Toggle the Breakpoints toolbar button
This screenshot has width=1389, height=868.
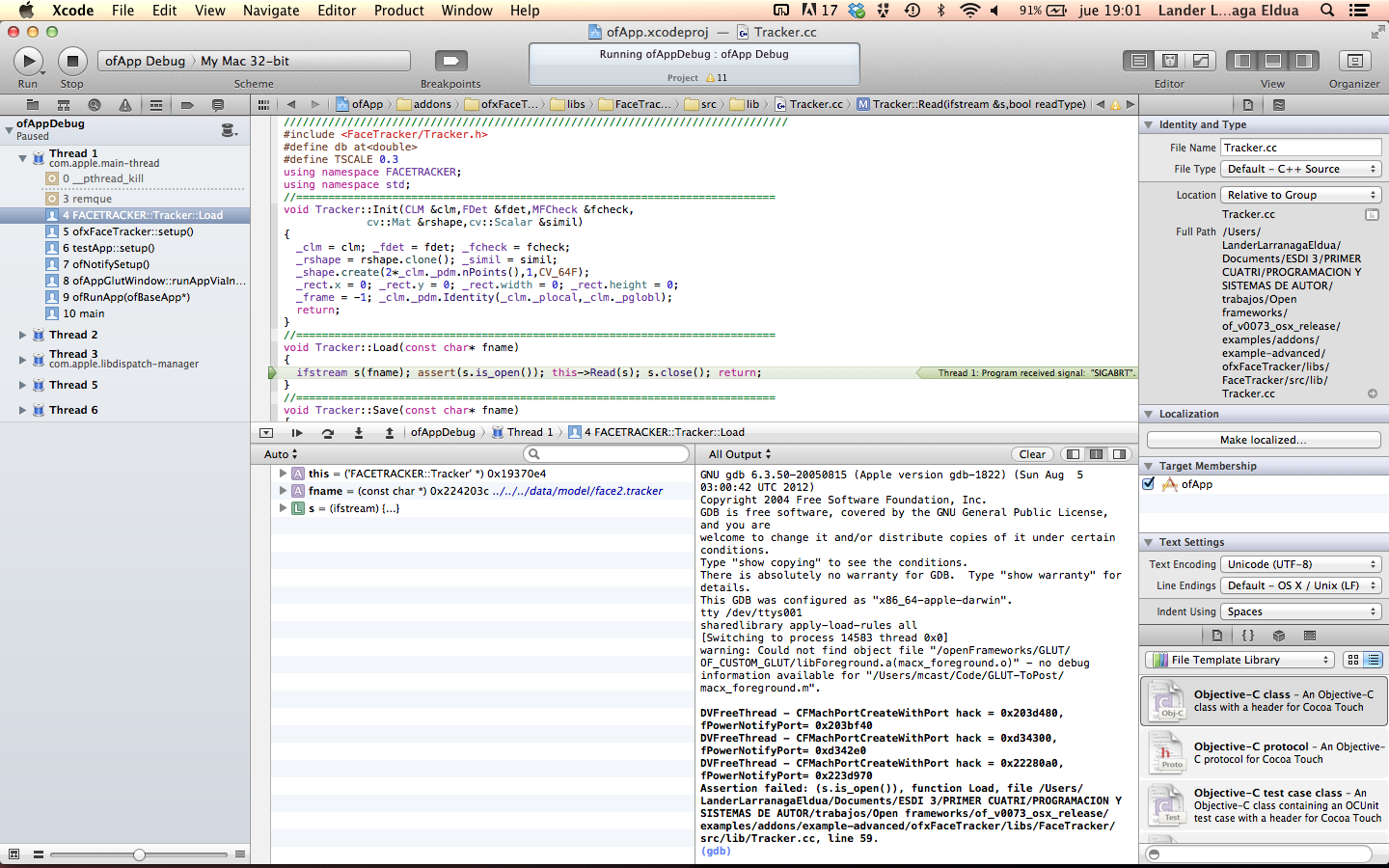tap(450, 61)
